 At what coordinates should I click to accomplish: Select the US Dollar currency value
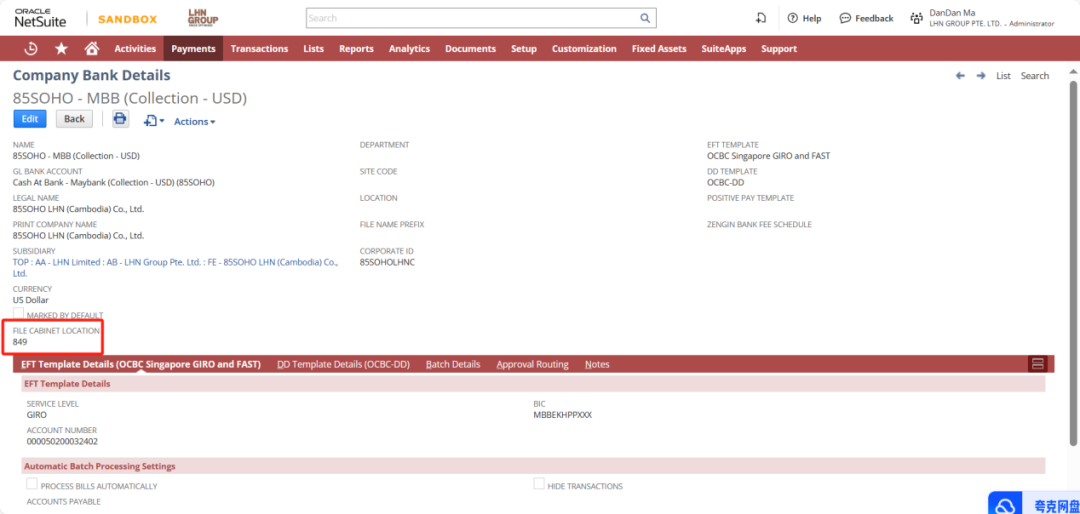pos(31,300)
